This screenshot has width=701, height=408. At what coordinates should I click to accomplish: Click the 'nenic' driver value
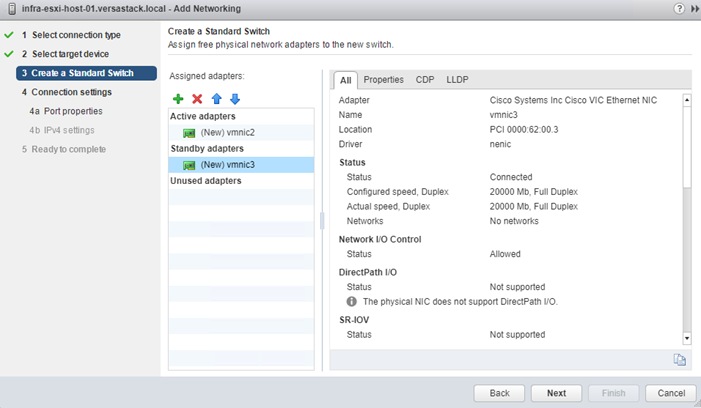coord(500,144)
